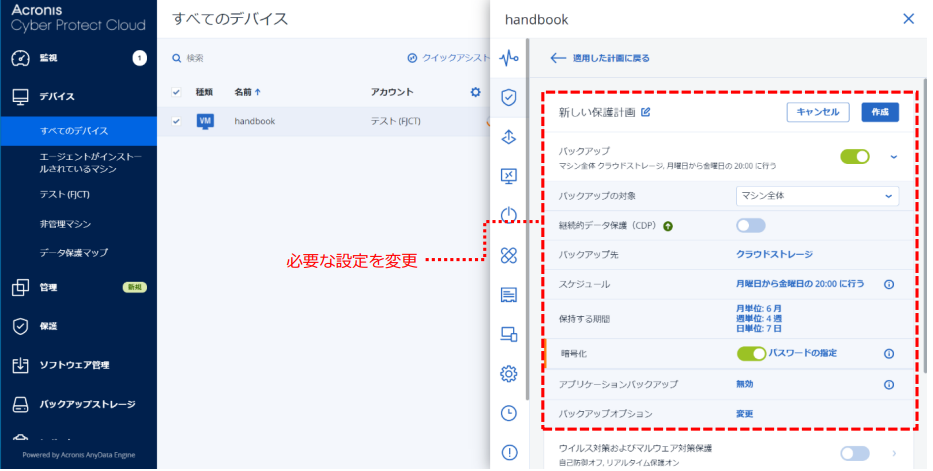Click the protection shield icon in side toolbar
Image resolution: width=933 pixels, height=471 pixels.
(x=509, y=97)
